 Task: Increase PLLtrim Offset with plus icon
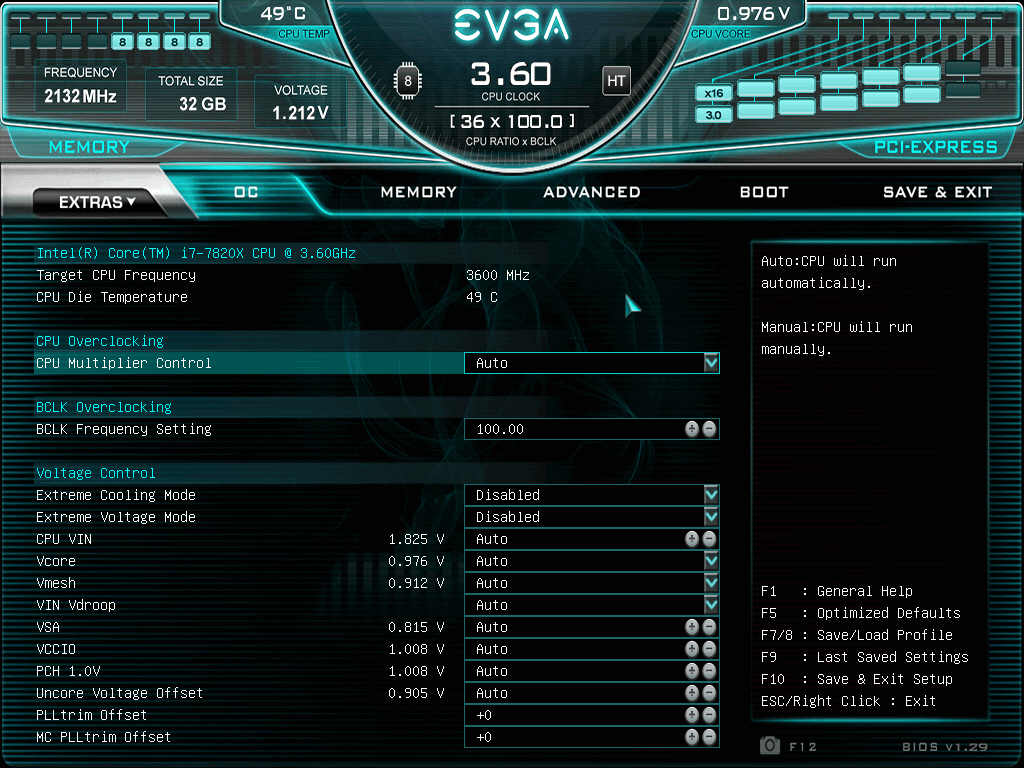(692, 715)
